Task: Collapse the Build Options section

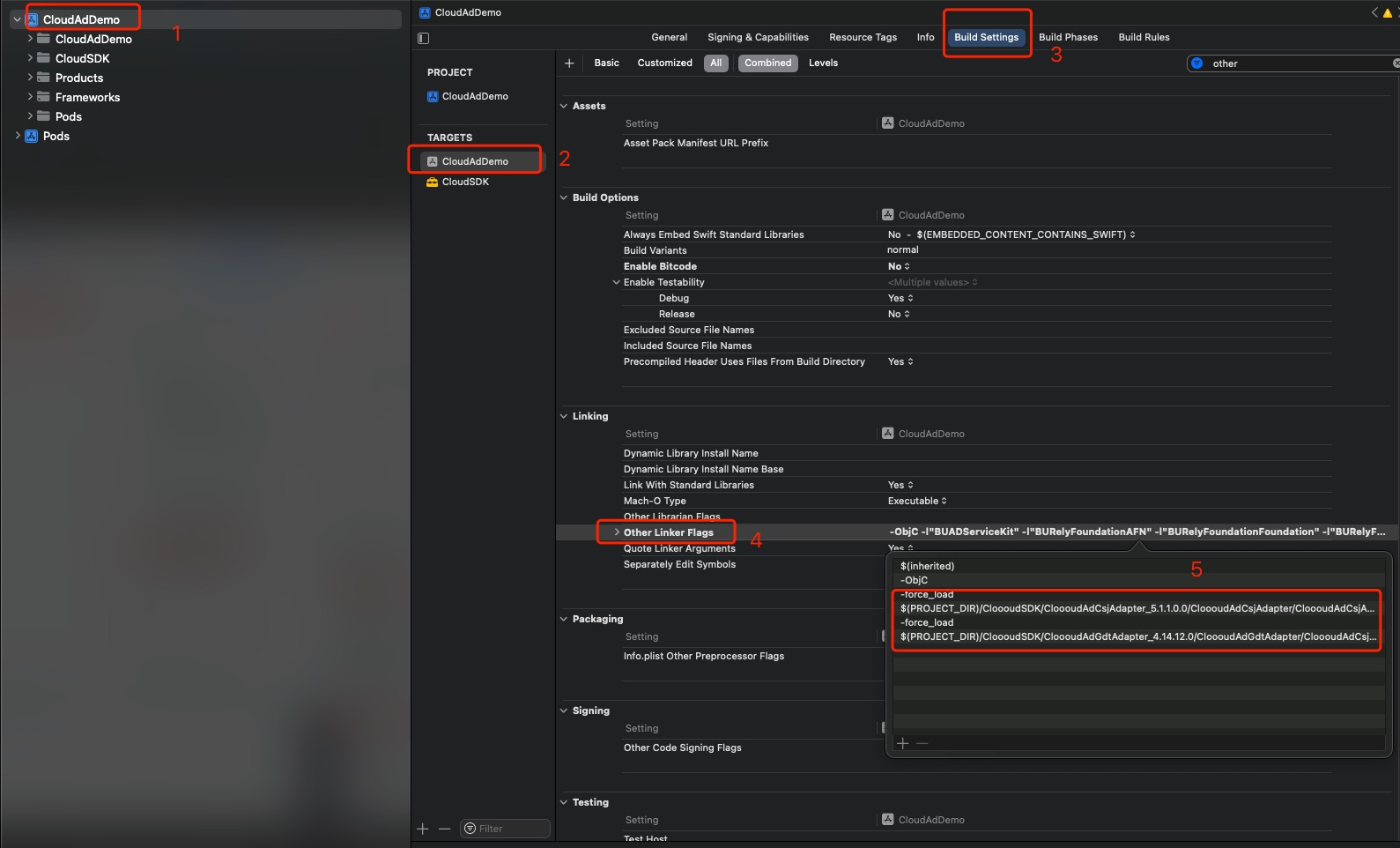Action: [x=564, y=197]
